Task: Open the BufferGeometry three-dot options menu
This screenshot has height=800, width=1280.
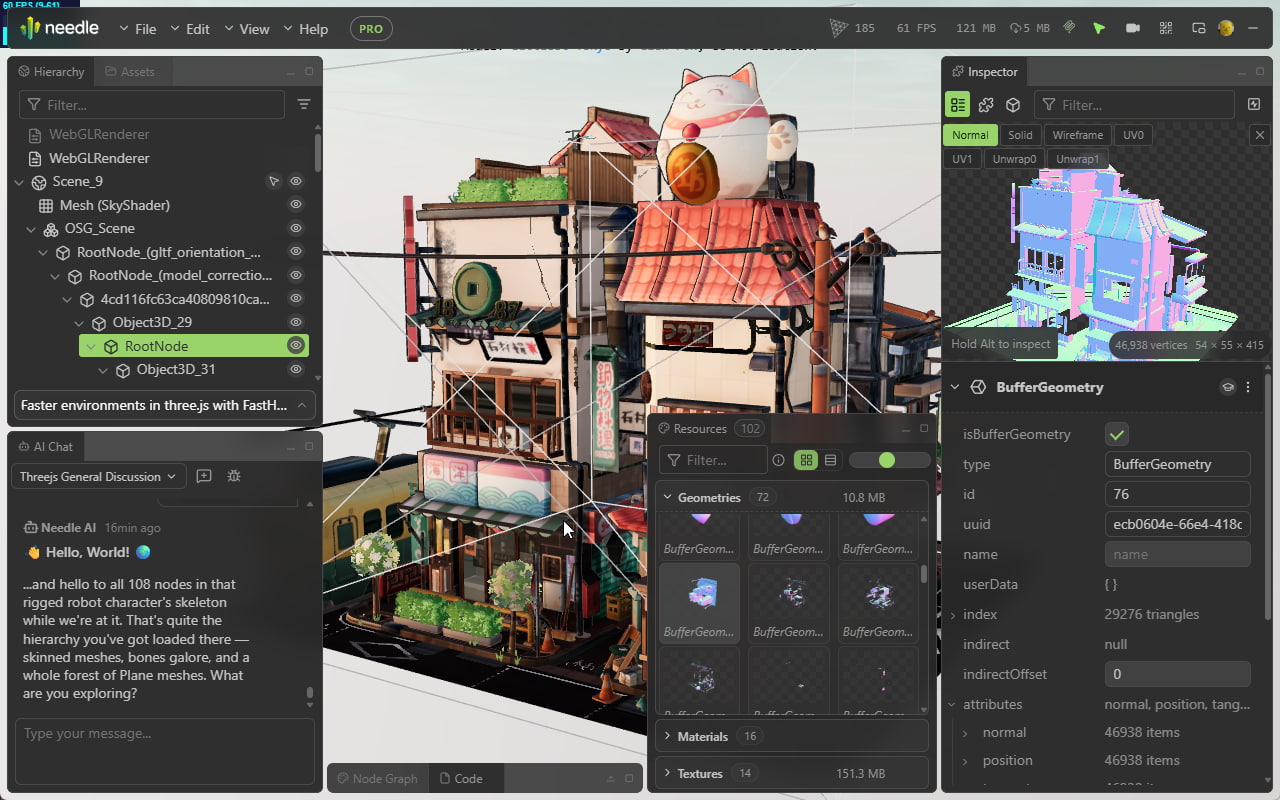Action: (1248, 387)
